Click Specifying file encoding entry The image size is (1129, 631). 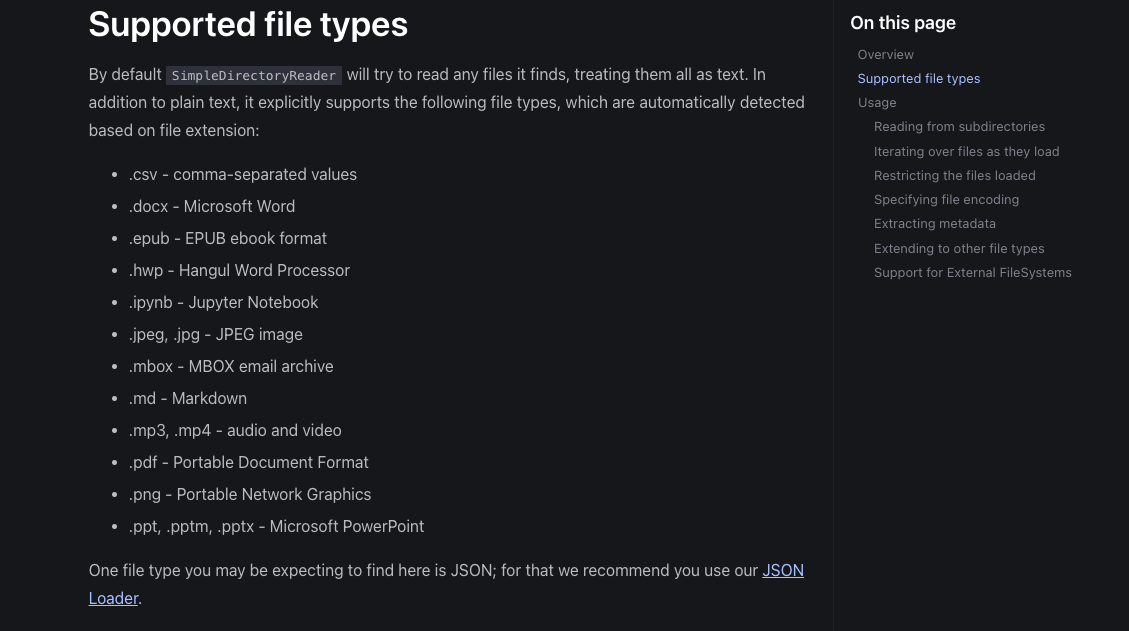click(946, 200)
